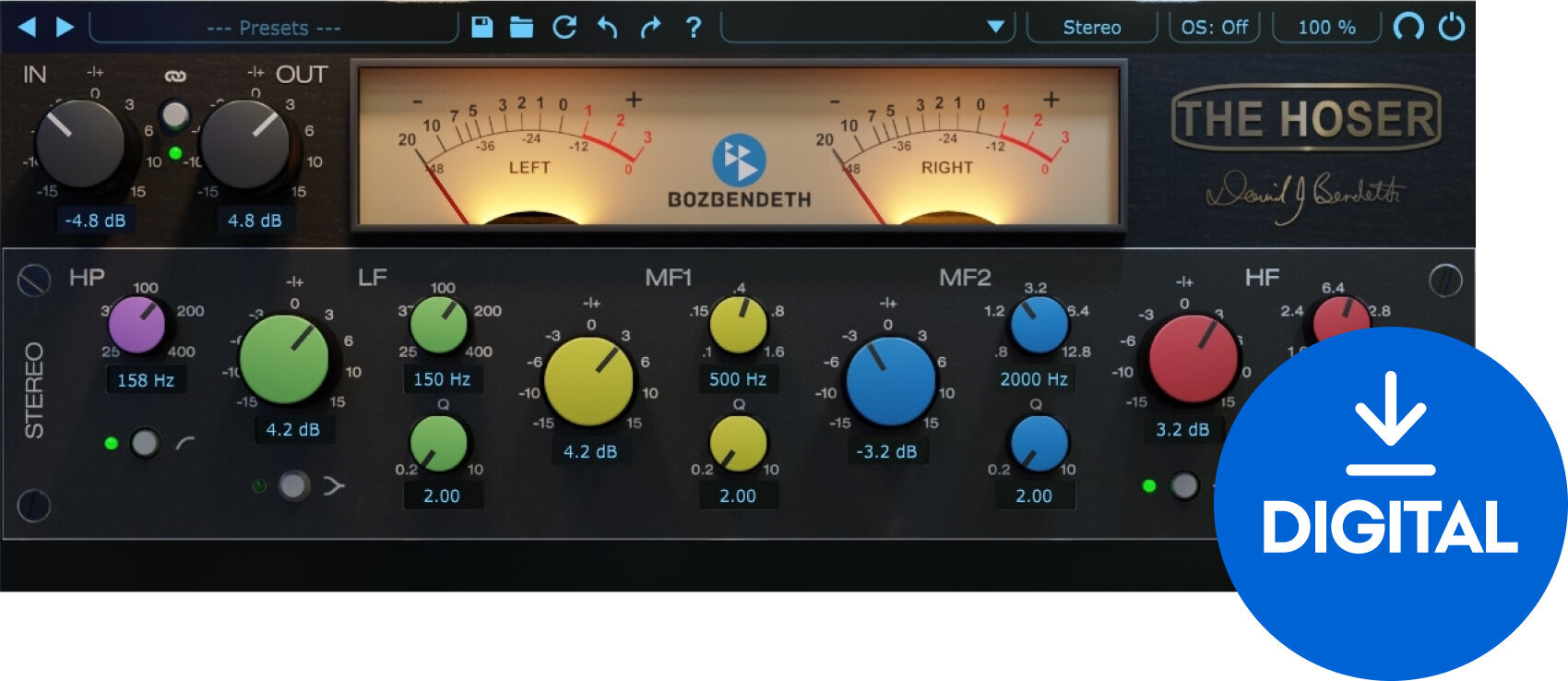Edit the 2000 Hz MF2 frequency field

pyautogui.click(x=1034, y=379)
